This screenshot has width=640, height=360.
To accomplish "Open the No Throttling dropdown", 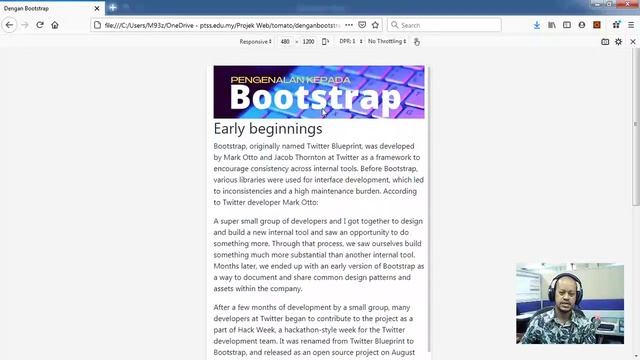I will (x=387, y=42).
